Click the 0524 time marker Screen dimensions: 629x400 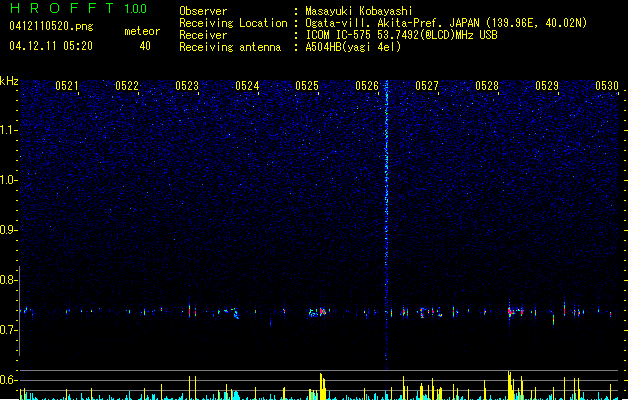[247, 86]
